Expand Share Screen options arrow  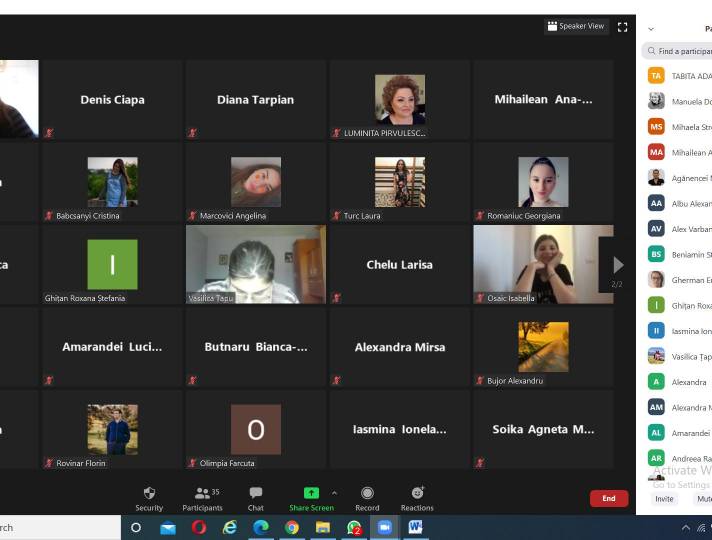coord(334,493)
